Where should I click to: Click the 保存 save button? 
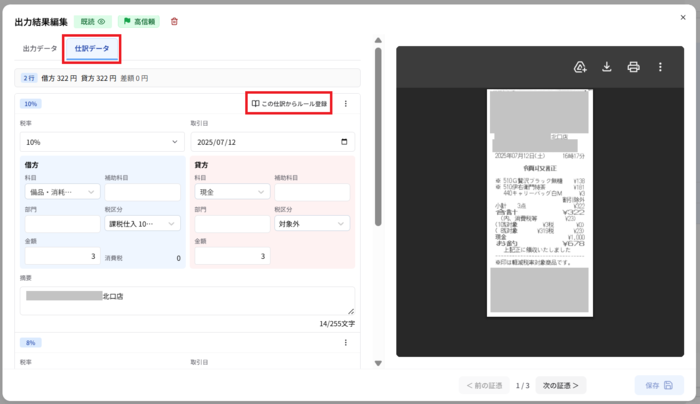click(659, 385)
